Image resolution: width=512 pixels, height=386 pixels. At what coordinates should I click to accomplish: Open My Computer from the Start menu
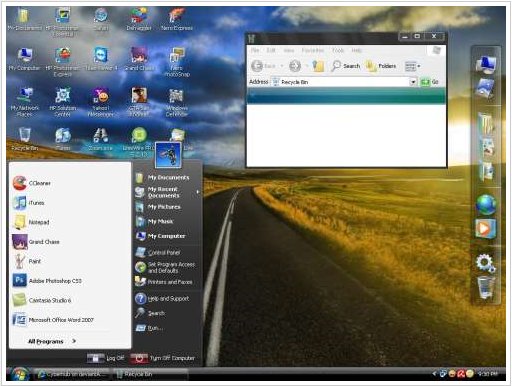160,236
